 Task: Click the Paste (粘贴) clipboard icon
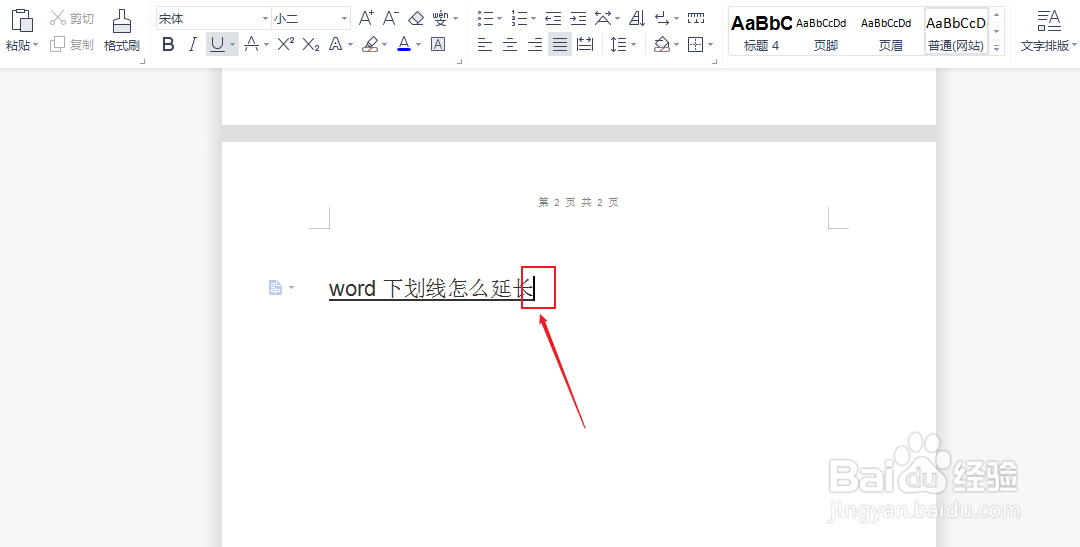click(x=22, y=20)
